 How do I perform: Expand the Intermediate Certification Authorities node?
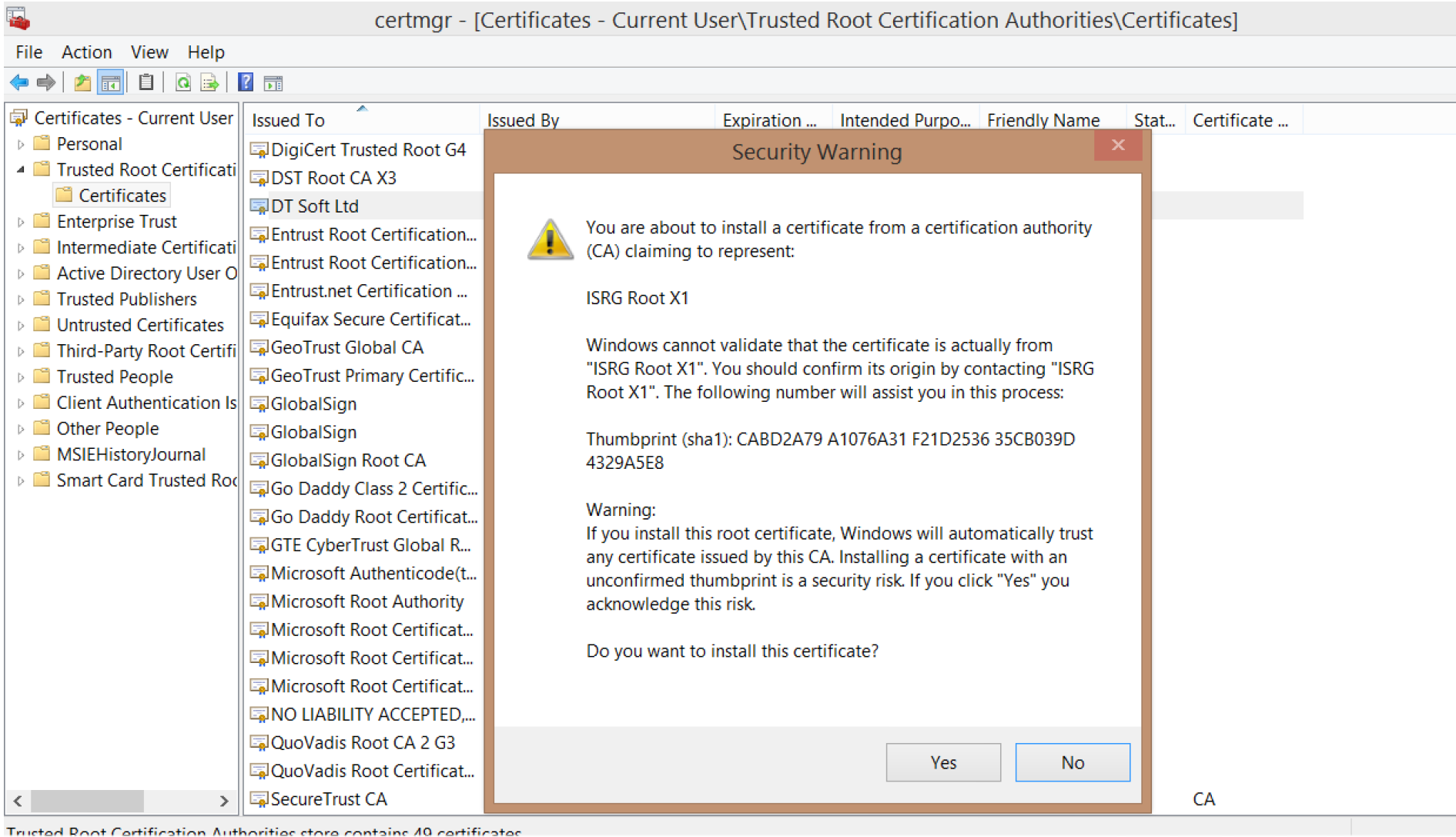[21, 248]
